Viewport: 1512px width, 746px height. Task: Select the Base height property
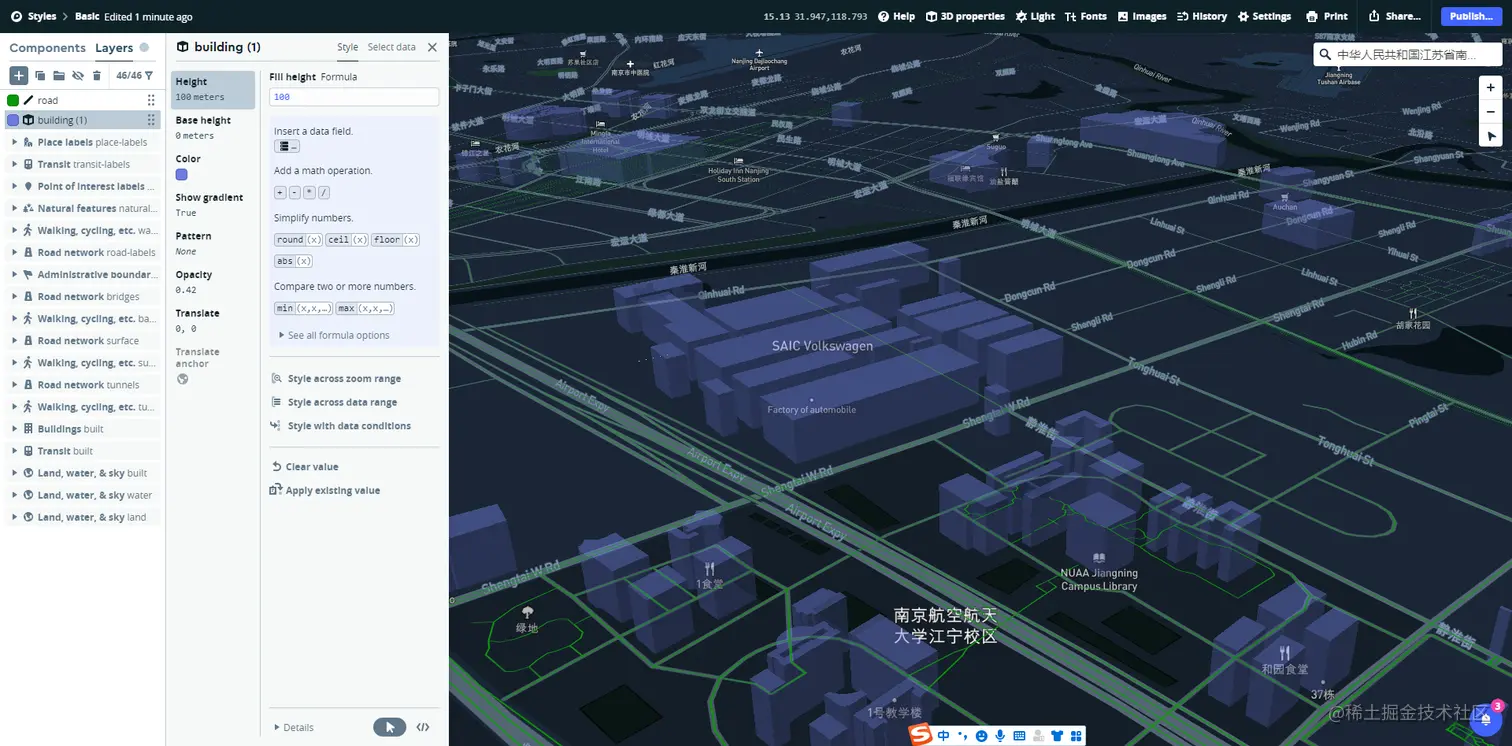coord(213,128)
